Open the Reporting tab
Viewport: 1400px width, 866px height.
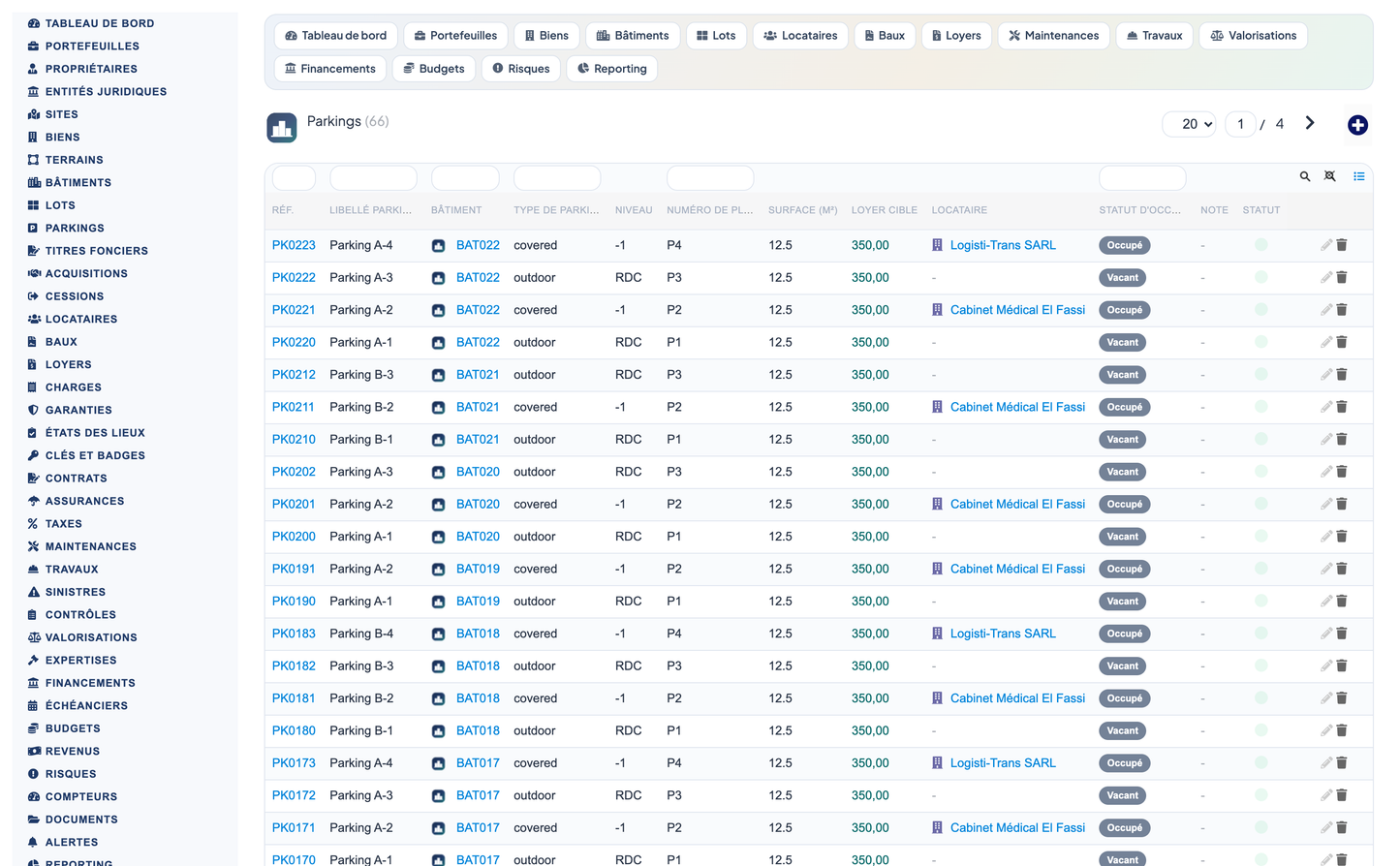612,69
